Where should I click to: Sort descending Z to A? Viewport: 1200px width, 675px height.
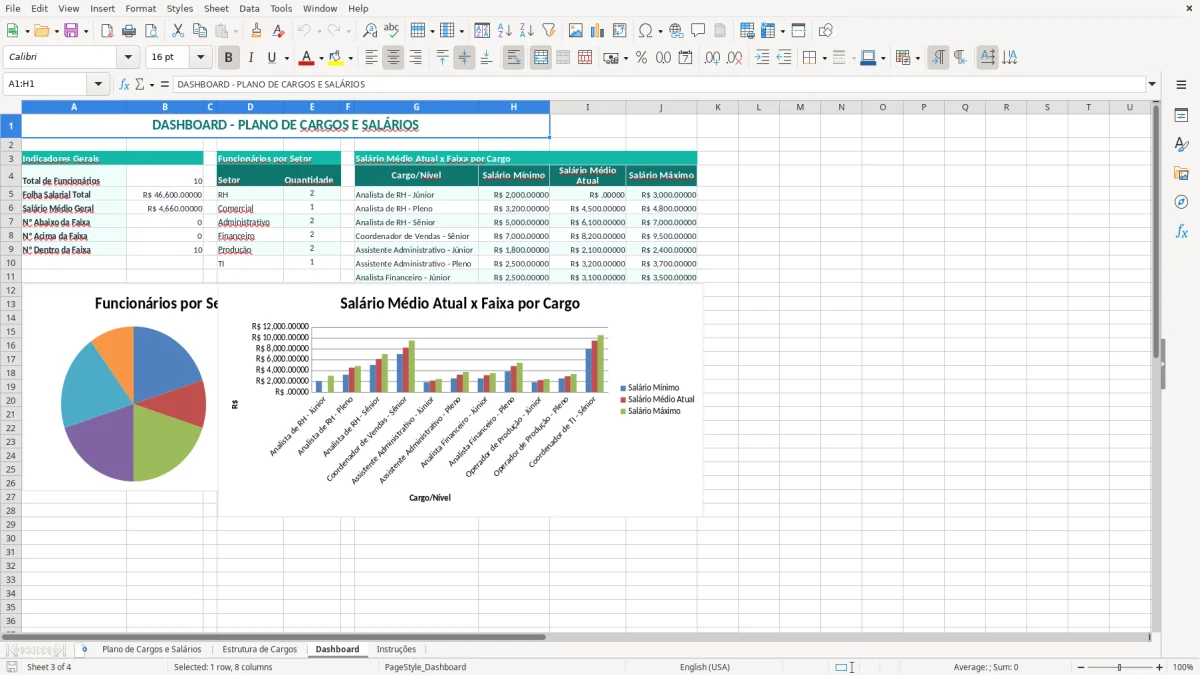click(x=527, y=31)
